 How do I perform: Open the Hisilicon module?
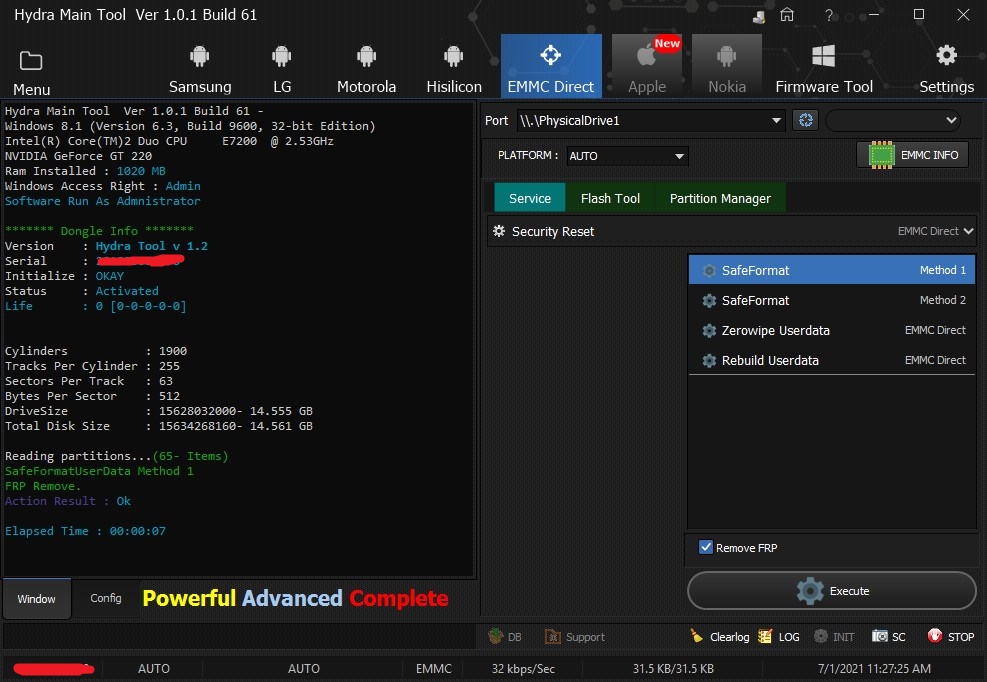point(453,68)
